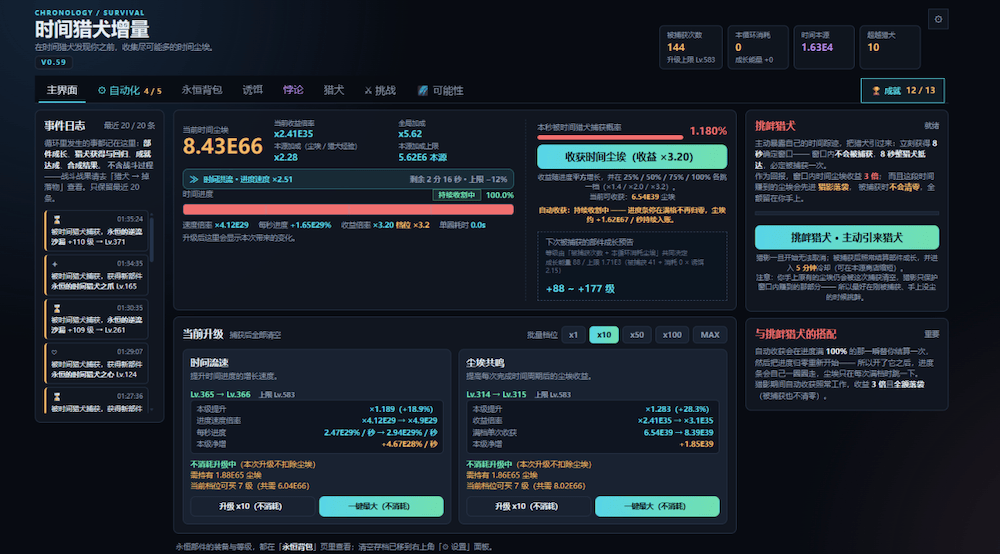Click the red 时间进度 progress bar
Image resolution: width=1000 pixels, height=554 pixels.
click(x=348, y=210)
